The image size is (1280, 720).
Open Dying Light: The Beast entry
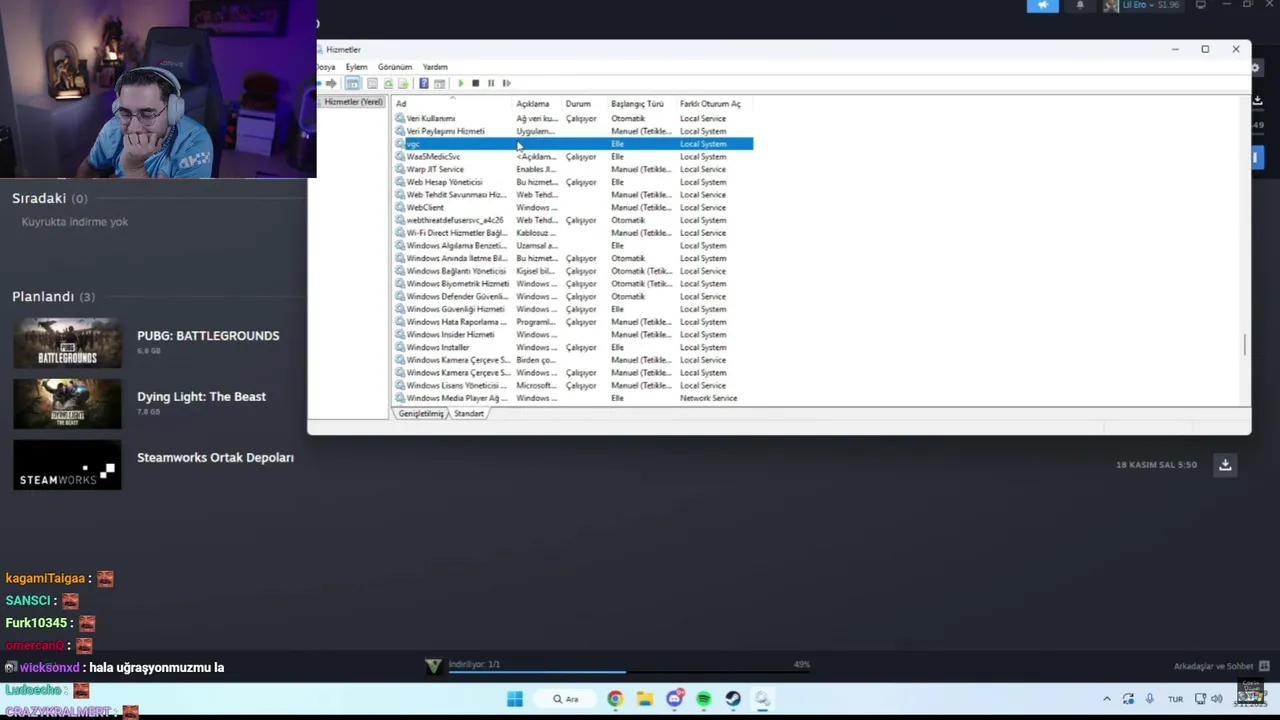[201, 397]
